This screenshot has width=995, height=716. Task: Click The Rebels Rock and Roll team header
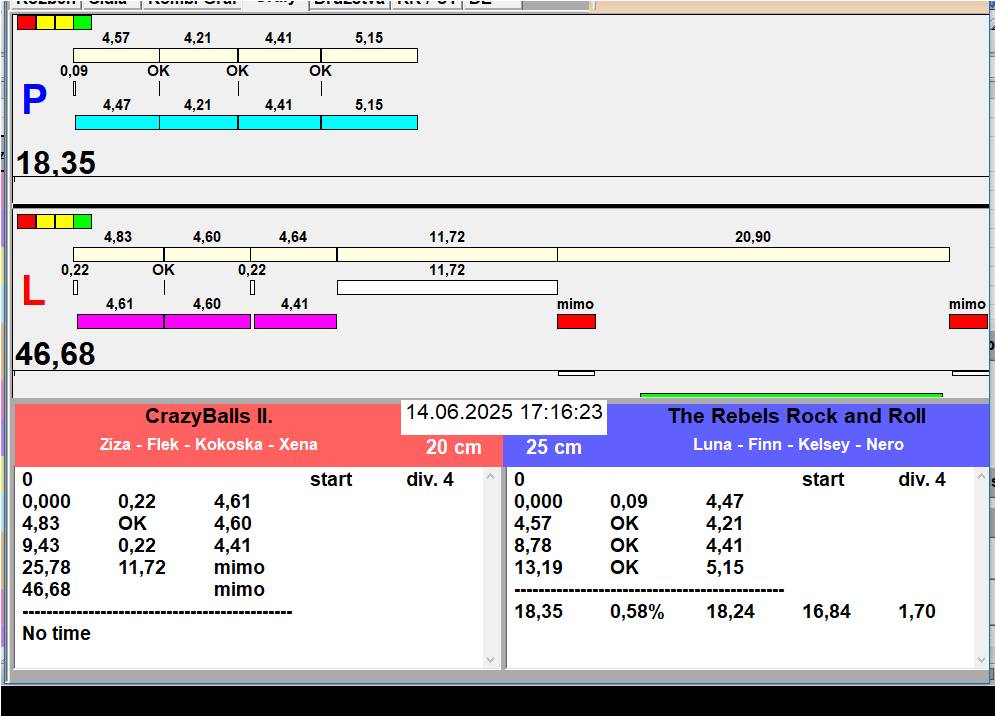796,417
